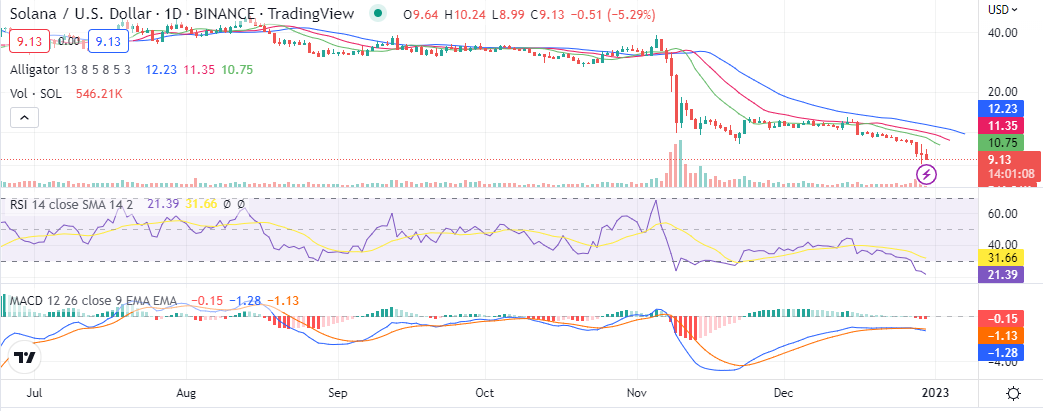The image size is (1043, 411).
Task: Click the 40.00 price scale value
Action: click(x=1004, y=33)
